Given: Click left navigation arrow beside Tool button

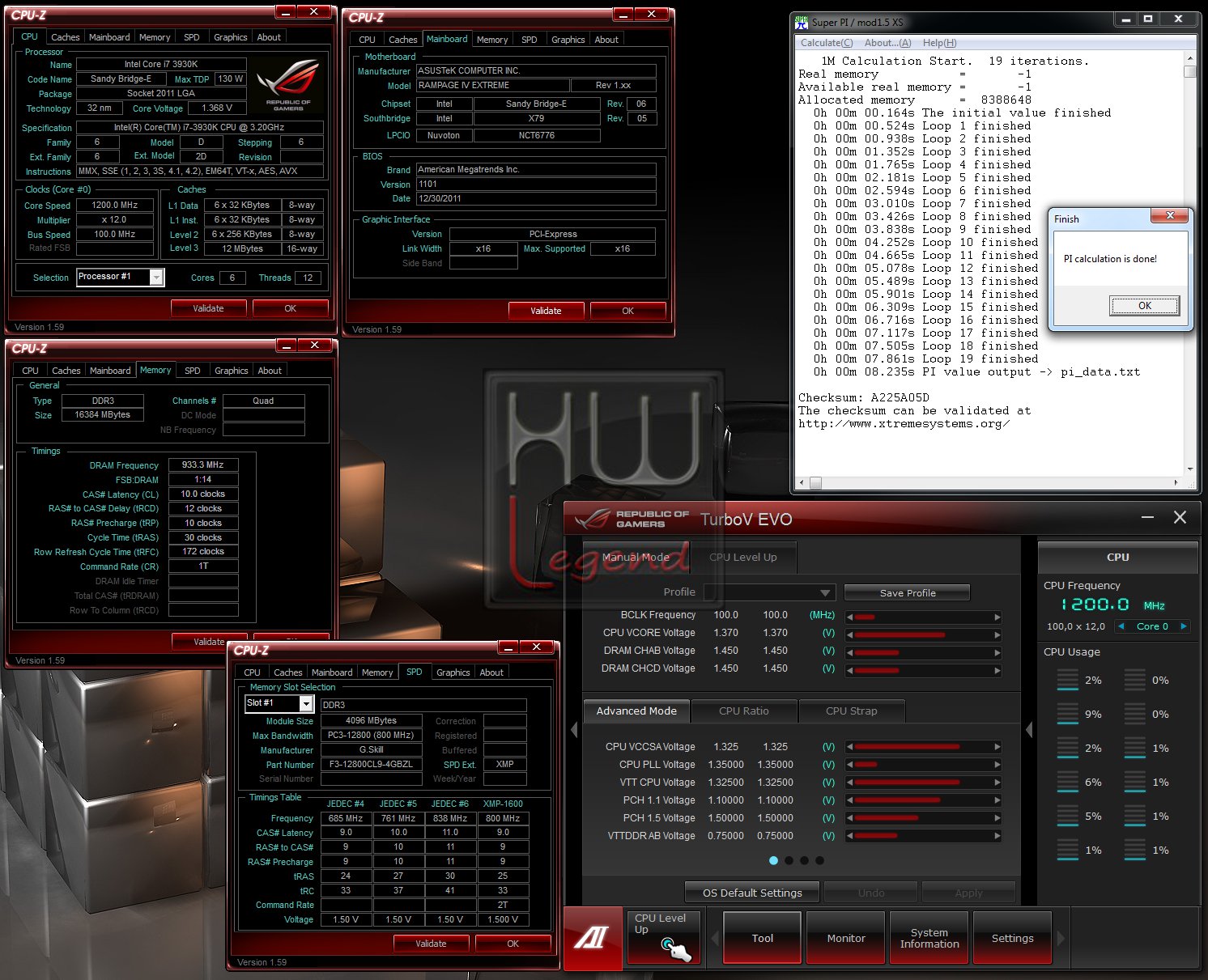Looking at the screenshot, I should pyautogui.click(x=715, y=939).
